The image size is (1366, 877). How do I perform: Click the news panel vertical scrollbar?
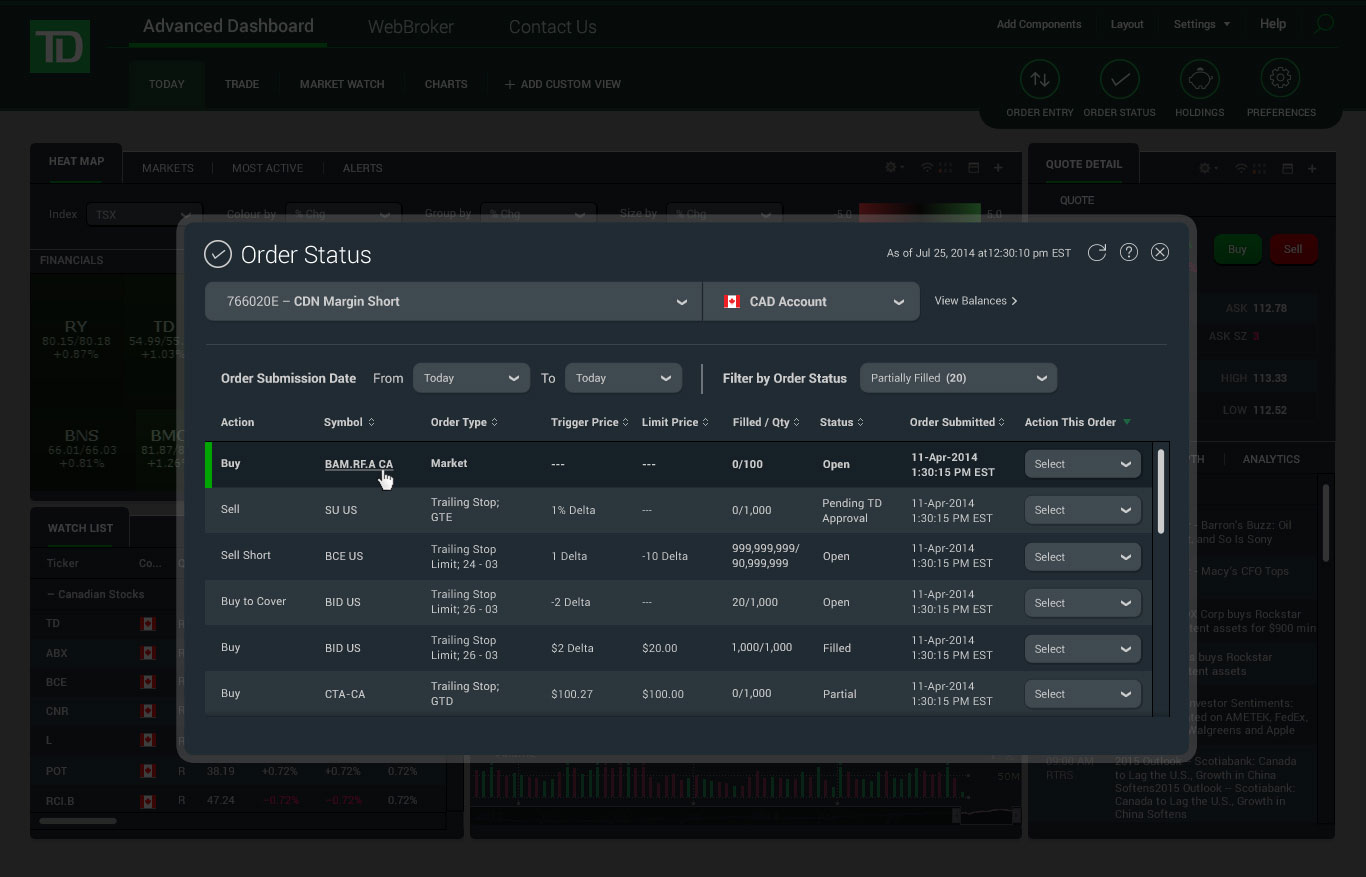(1327, 522)
